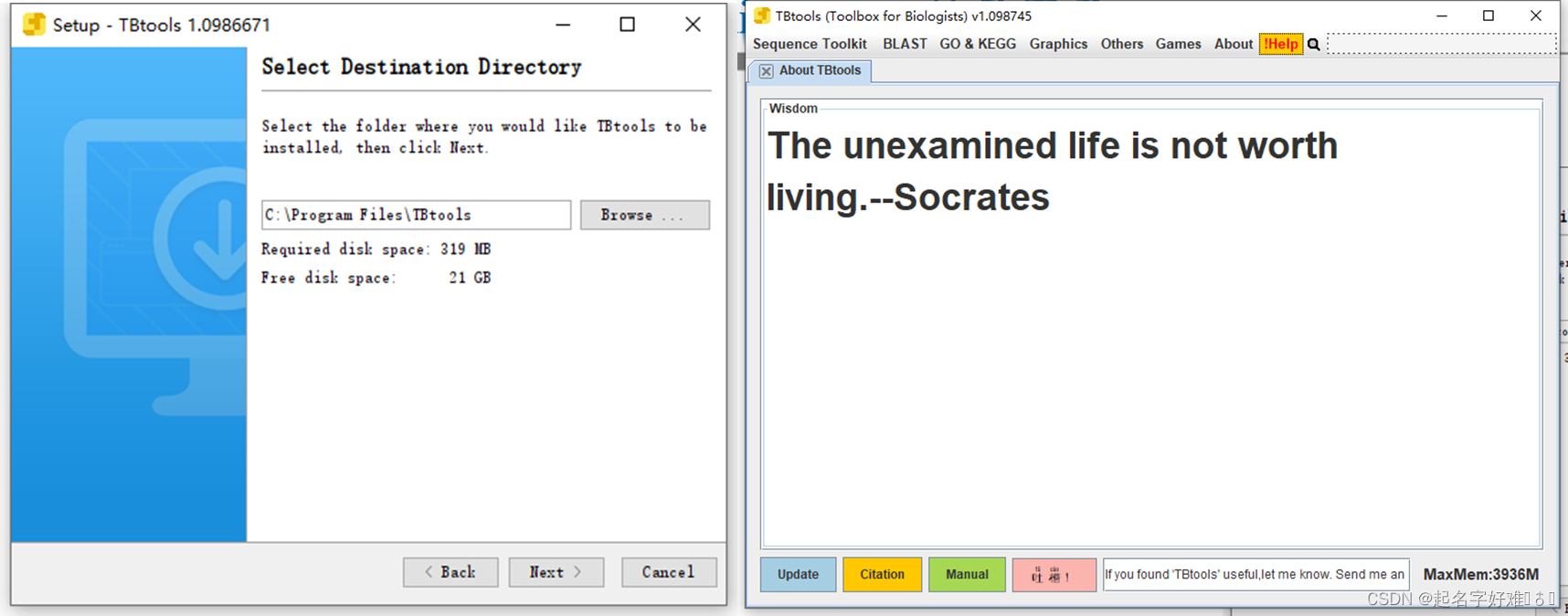
Task: Open the Sequence Toolkit menu
Action: (810, 44)
